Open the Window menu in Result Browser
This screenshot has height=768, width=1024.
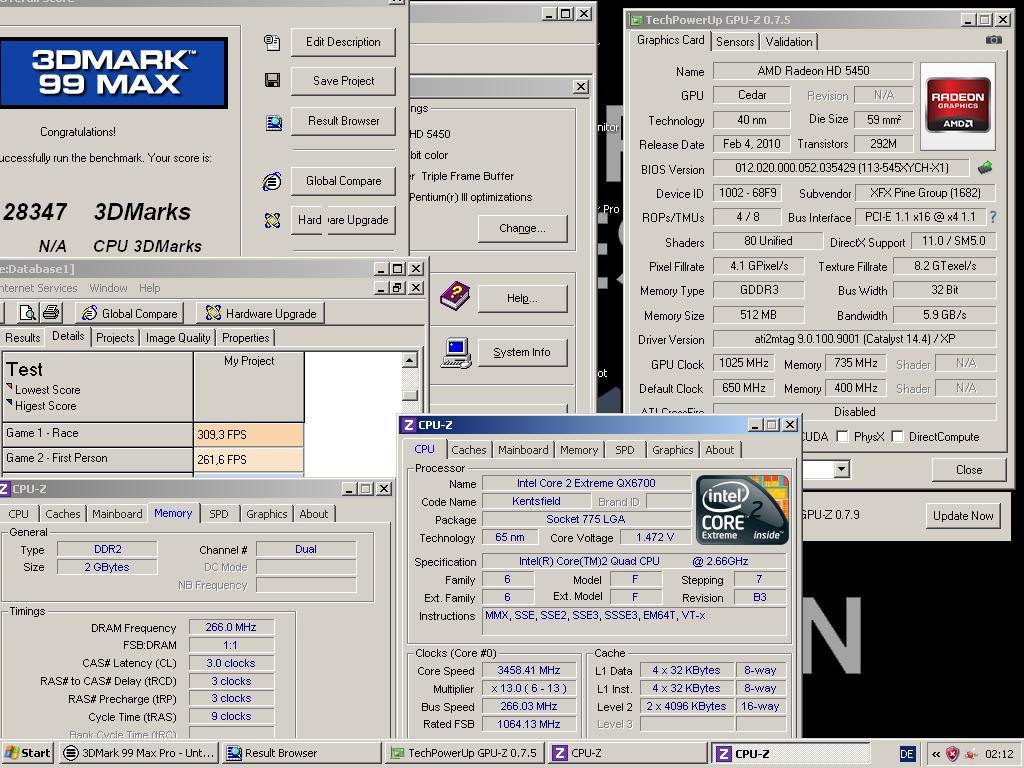point(108,288)
